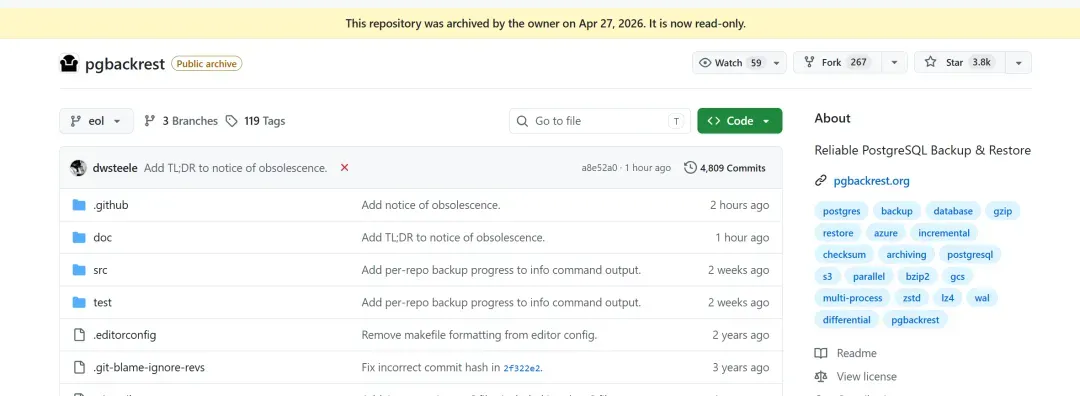Open dwsteele author profile link
Screen dimensions: 1080x396
pyautogui.click(x=115, y=168)
